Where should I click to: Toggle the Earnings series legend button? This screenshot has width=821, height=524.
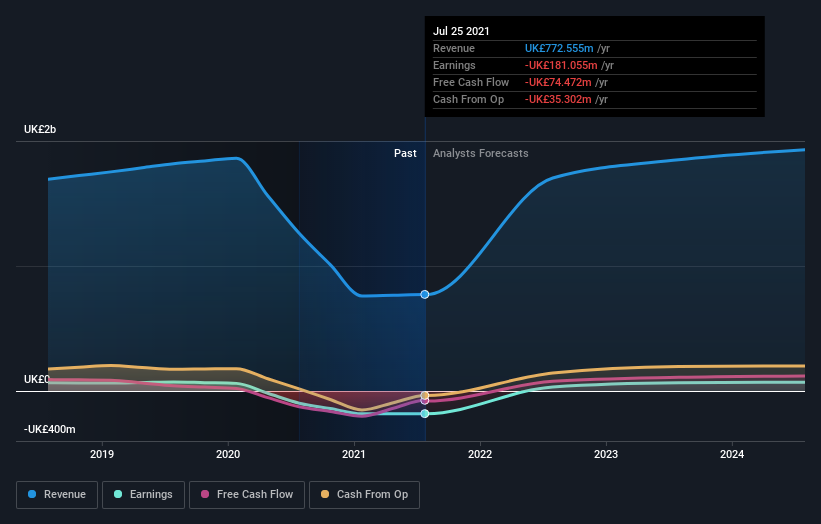pyautogui.click(x=143, y=495)
